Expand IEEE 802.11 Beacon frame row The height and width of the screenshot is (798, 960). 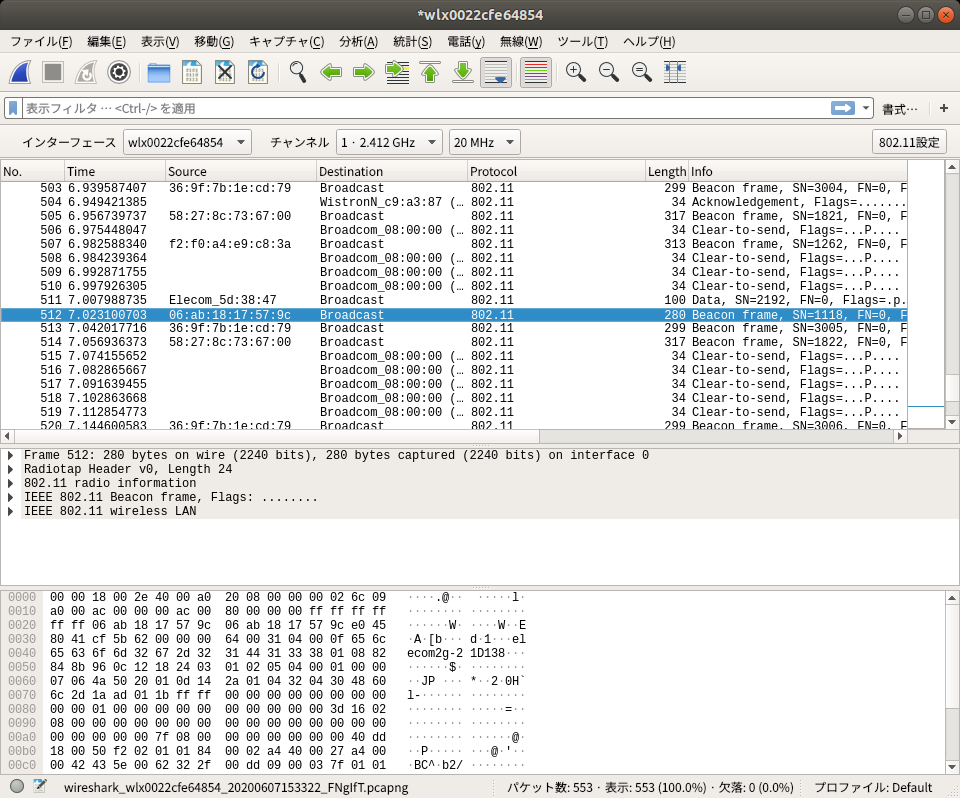point(10,497)
